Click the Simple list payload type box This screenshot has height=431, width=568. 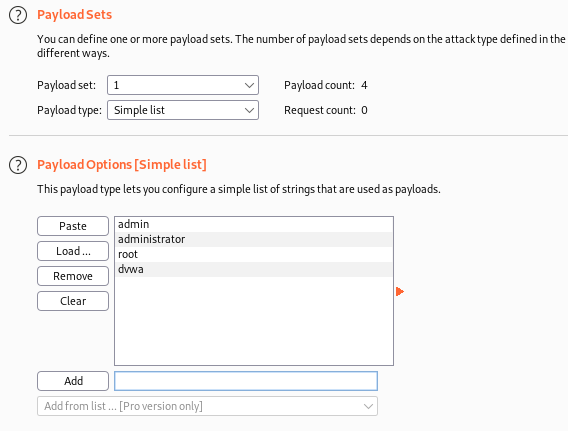(183, 110)
